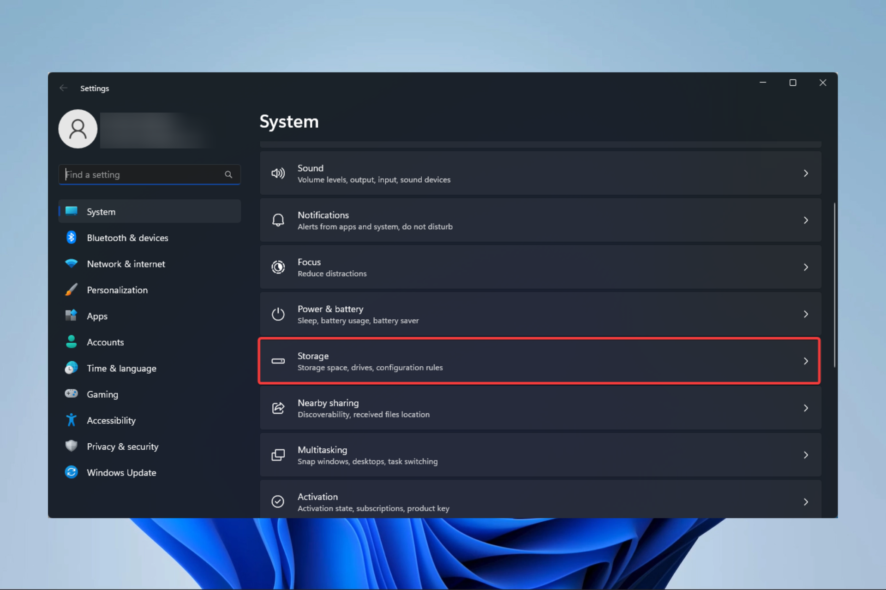Viewport: 886px width, 590px height.
Task: Open the Gaming settings page
Action: point(150,394)
